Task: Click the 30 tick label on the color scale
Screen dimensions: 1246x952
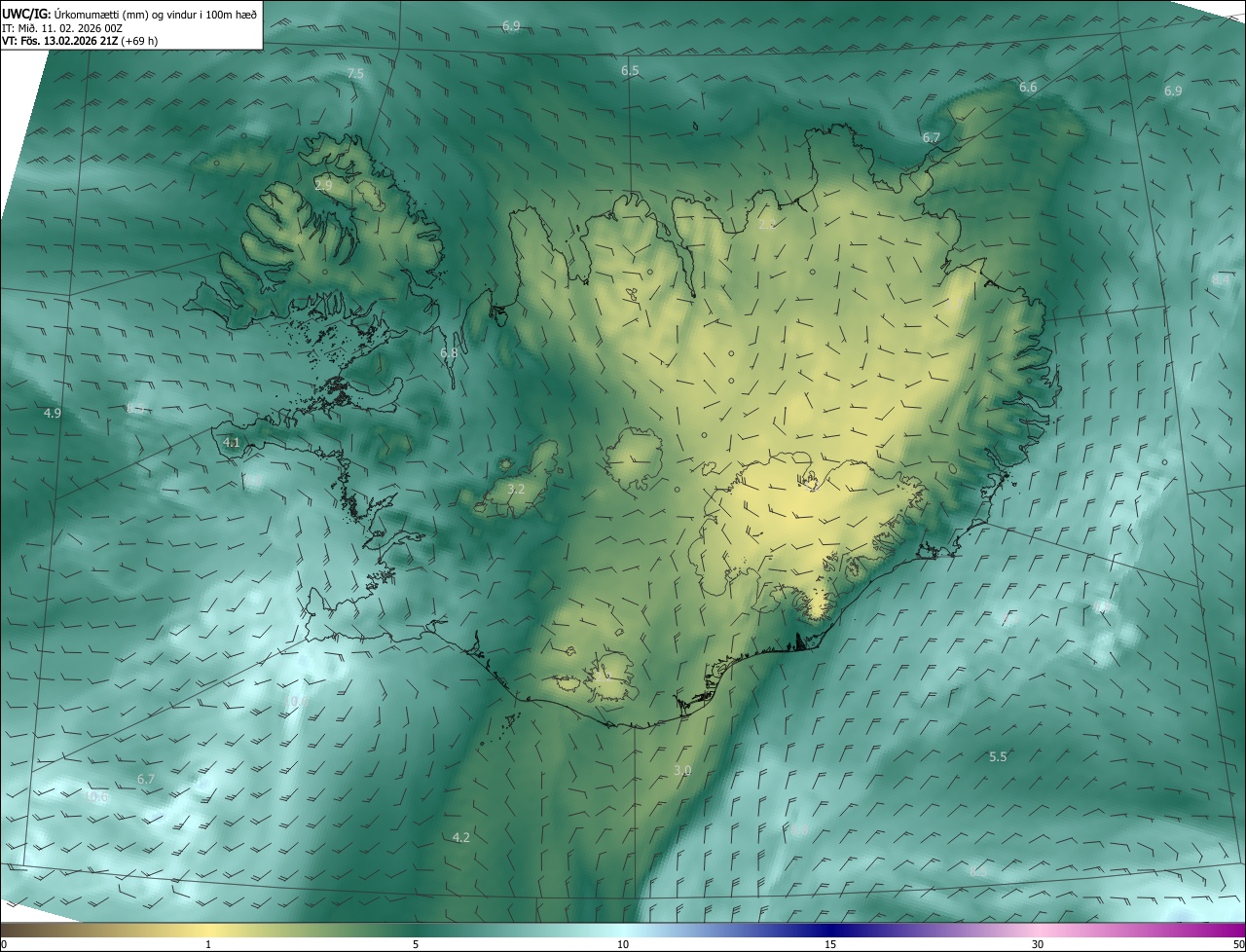Action: tap(1038, 945)
